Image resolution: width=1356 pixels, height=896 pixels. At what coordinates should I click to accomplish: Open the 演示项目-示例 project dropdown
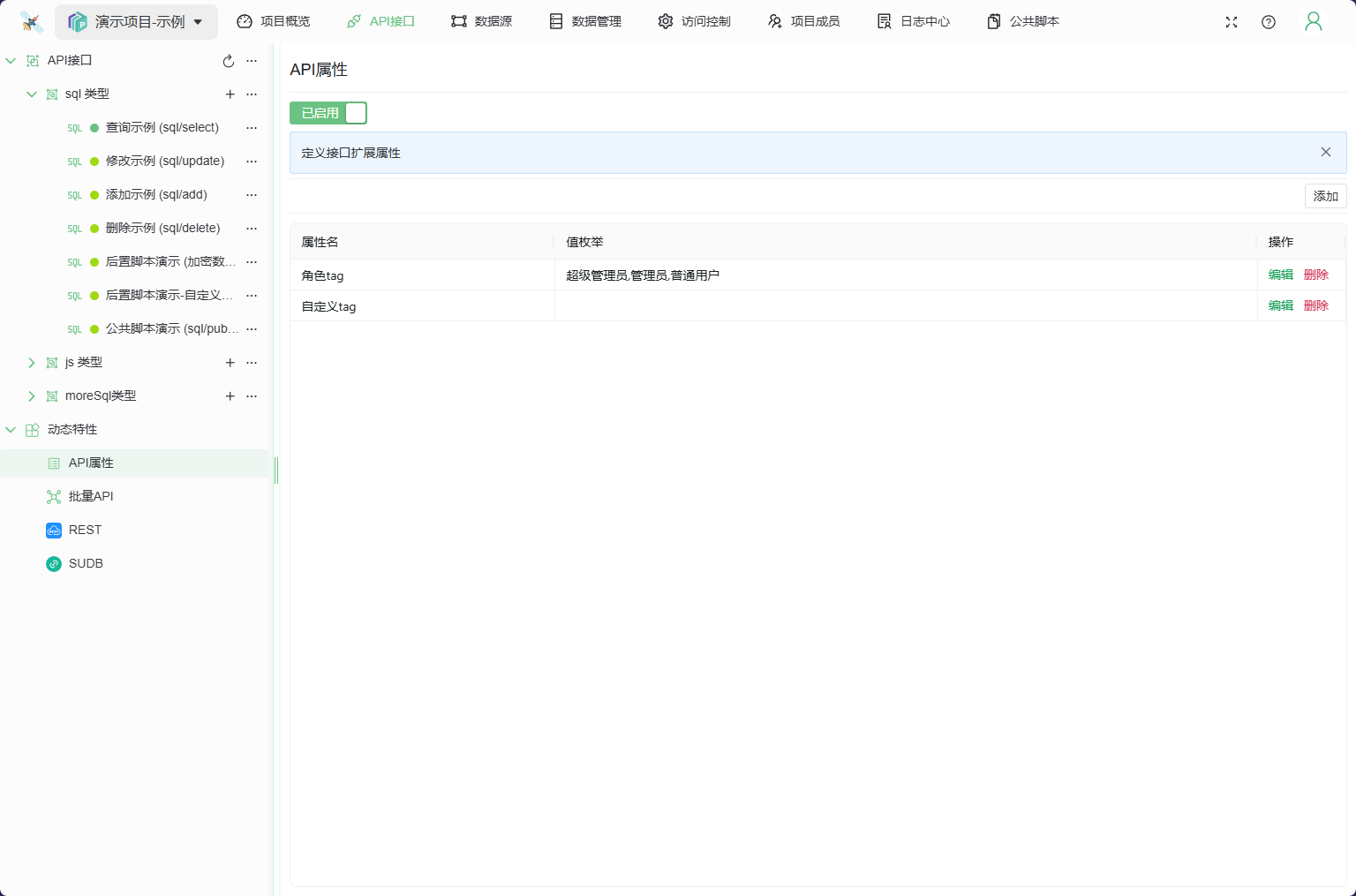(137, 22)
